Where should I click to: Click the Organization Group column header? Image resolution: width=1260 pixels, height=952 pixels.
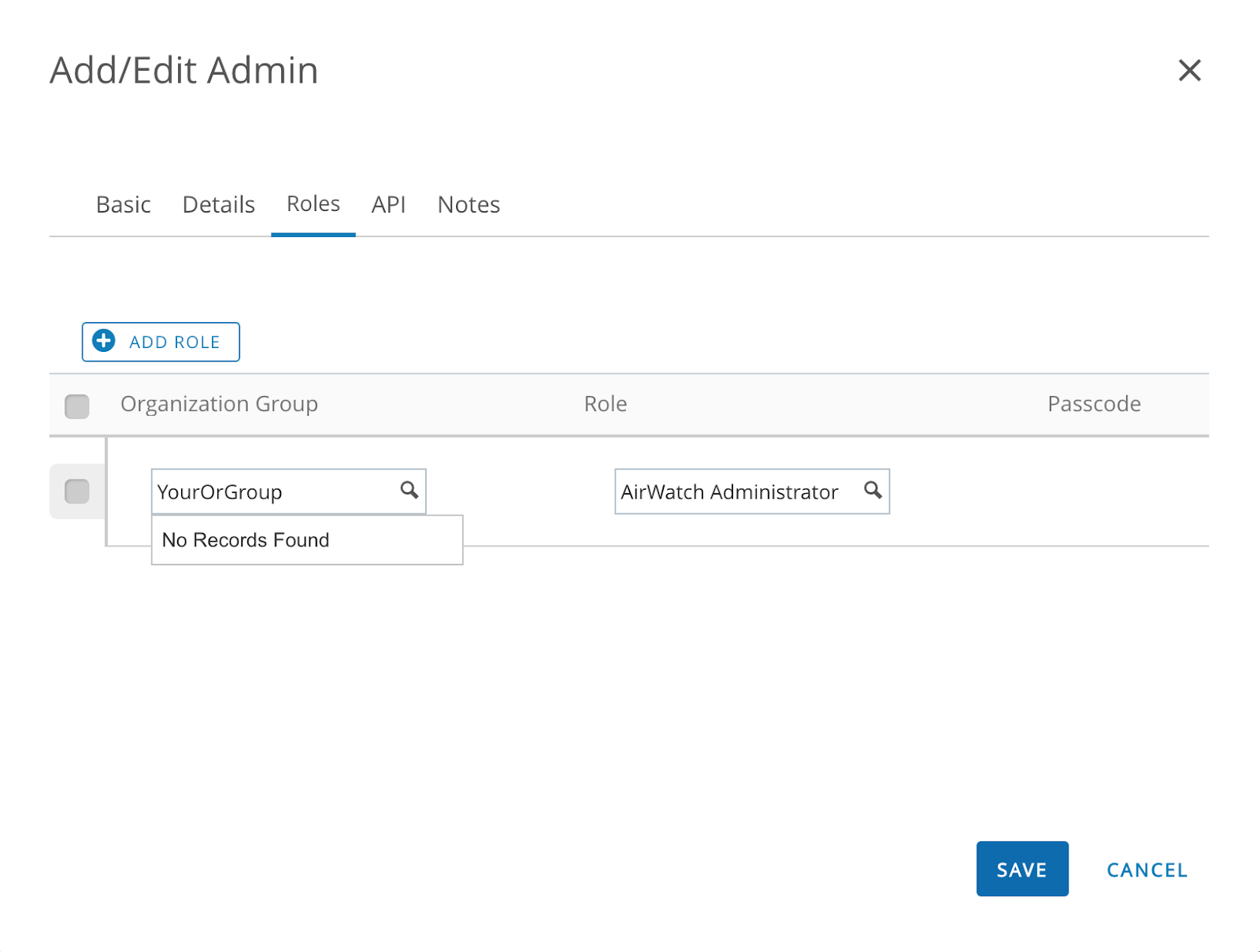click(x=219, y=404)
